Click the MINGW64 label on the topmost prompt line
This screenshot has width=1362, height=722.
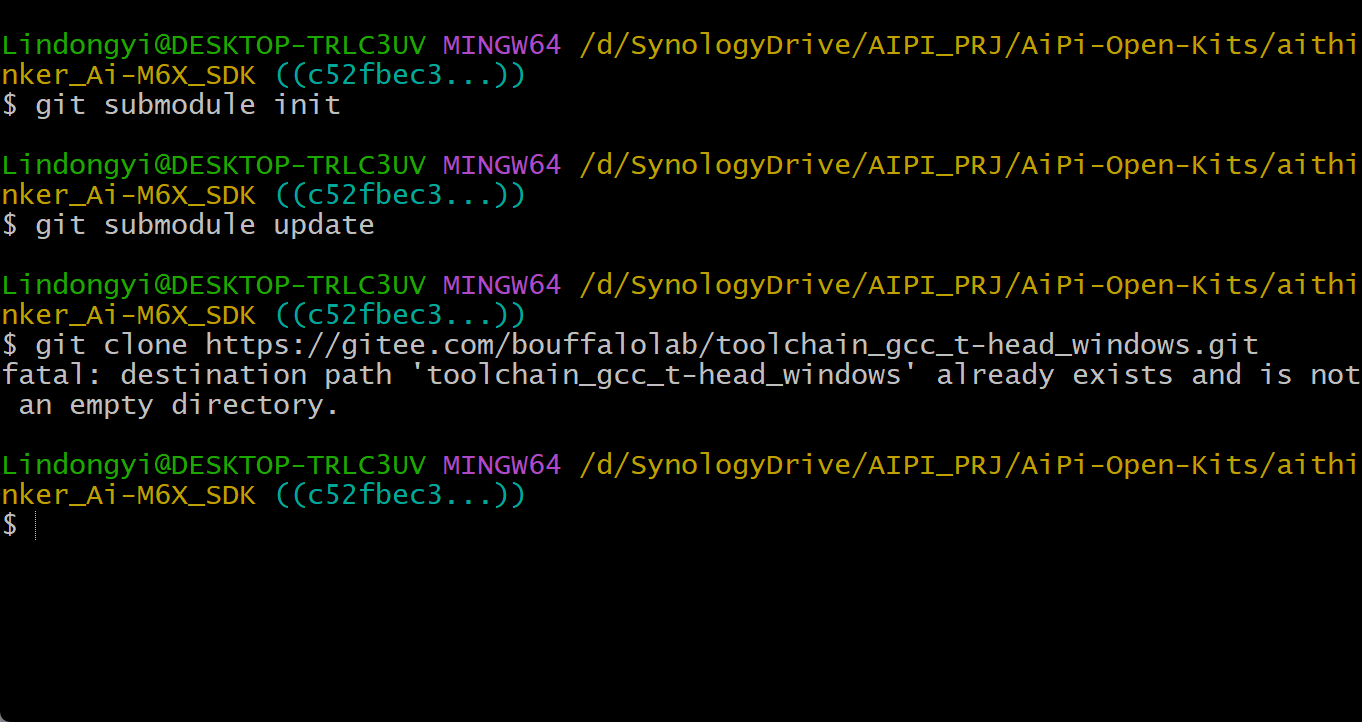(x=502, y=45)
